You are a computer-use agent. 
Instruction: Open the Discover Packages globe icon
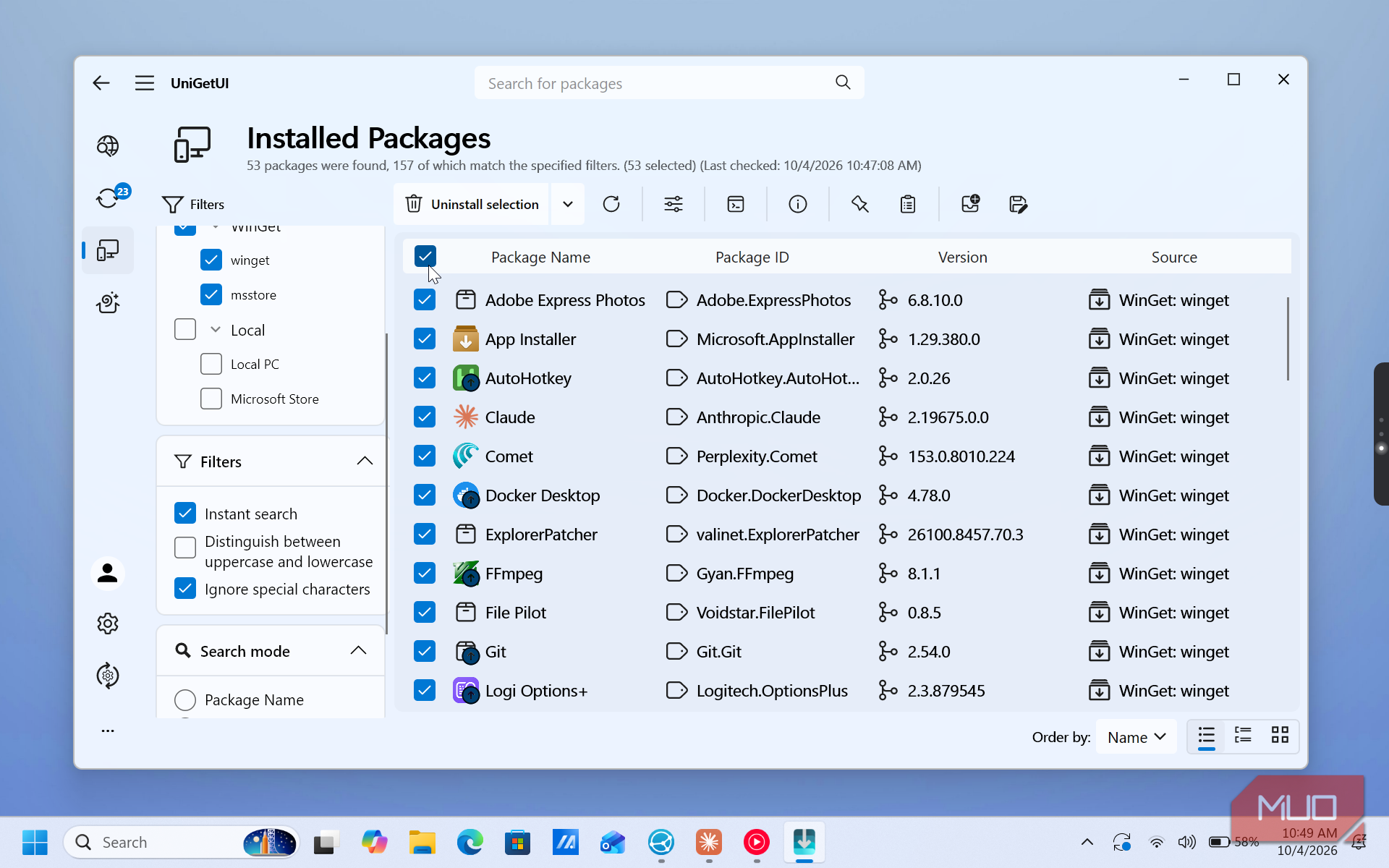point(108,146)
